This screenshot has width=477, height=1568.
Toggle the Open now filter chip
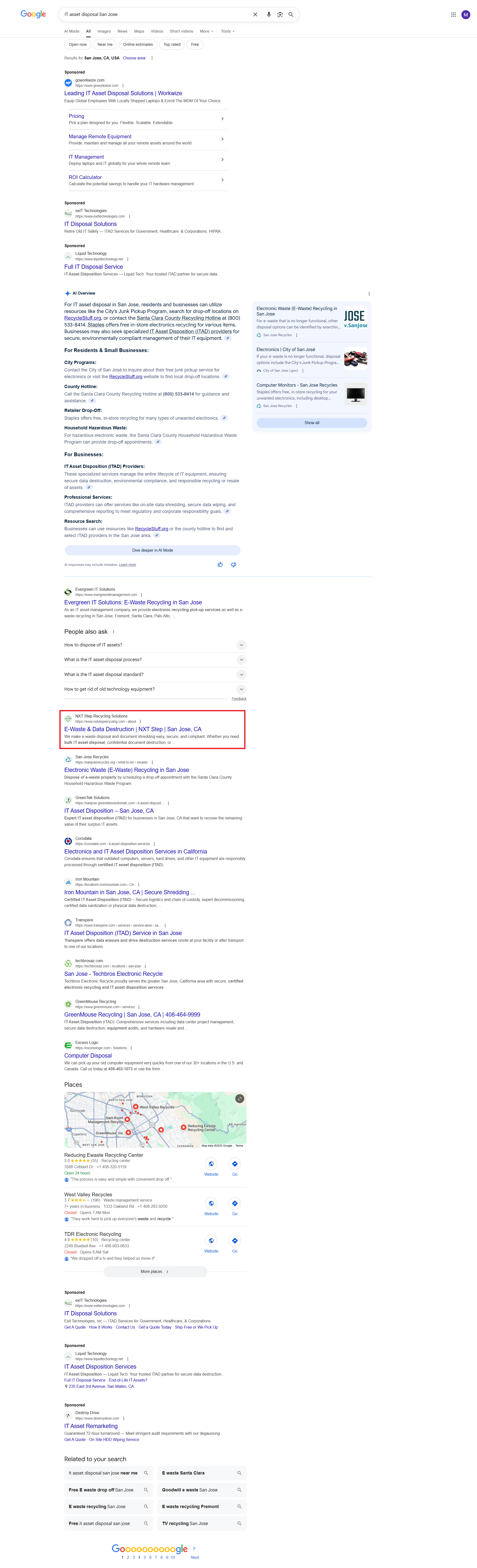pyautogui.click(x=77, y=45)
